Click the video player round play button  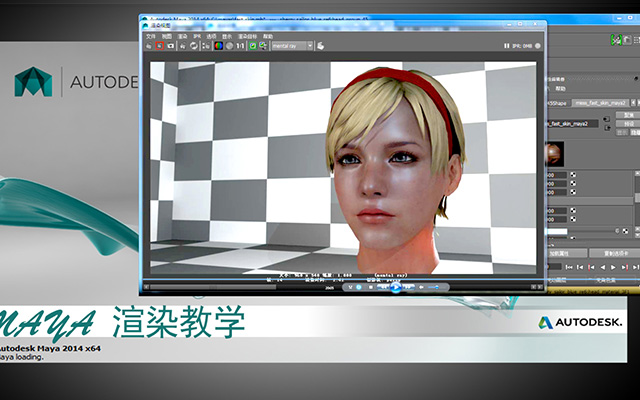pyautogui.click(x=396, y=287)
